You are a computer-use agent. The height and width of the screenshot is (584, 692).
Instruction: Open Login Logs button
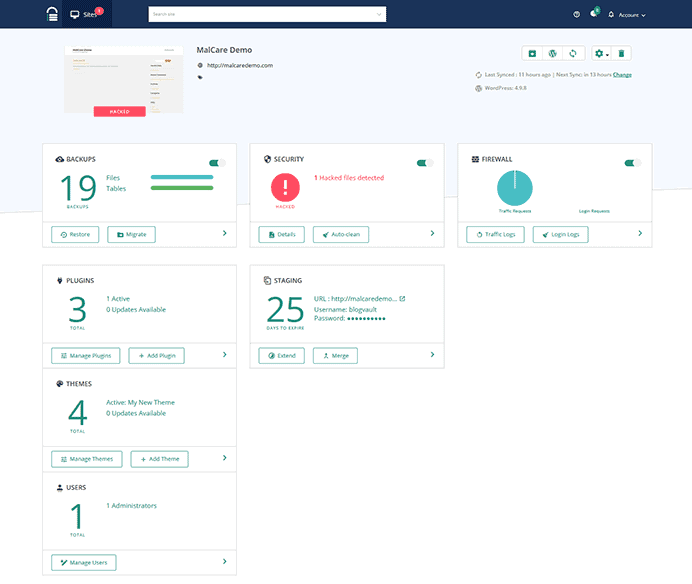point(560,234)
